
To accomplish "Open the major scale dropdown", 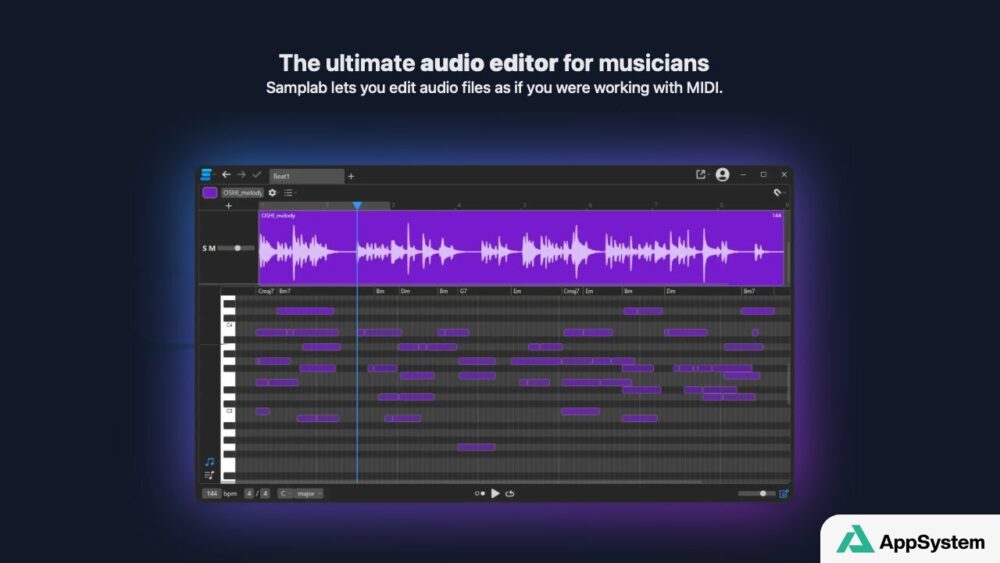I will click(309, 494).
